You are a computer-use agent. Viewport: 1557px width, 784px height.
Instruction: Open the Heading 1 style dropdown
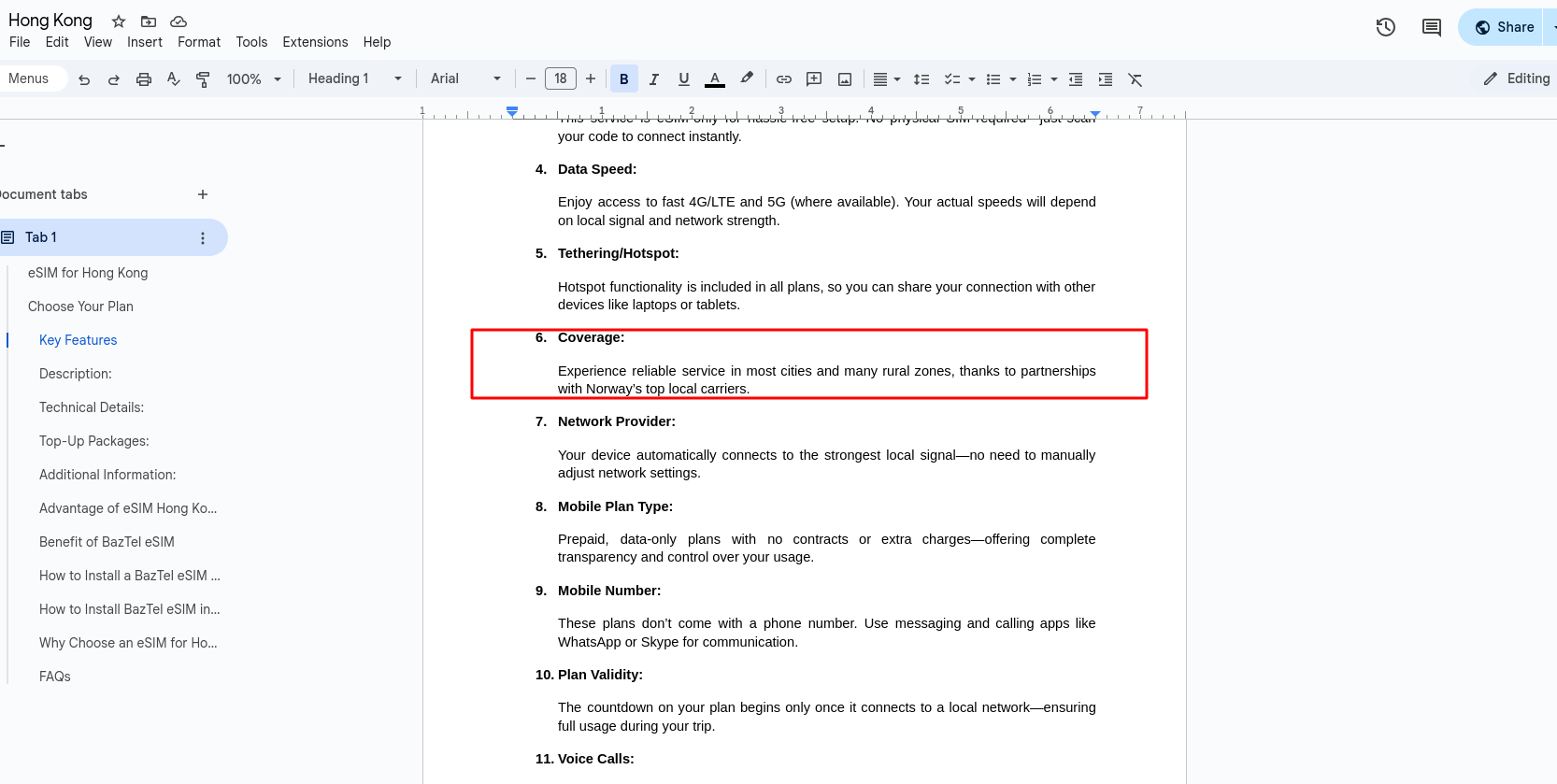355,79
